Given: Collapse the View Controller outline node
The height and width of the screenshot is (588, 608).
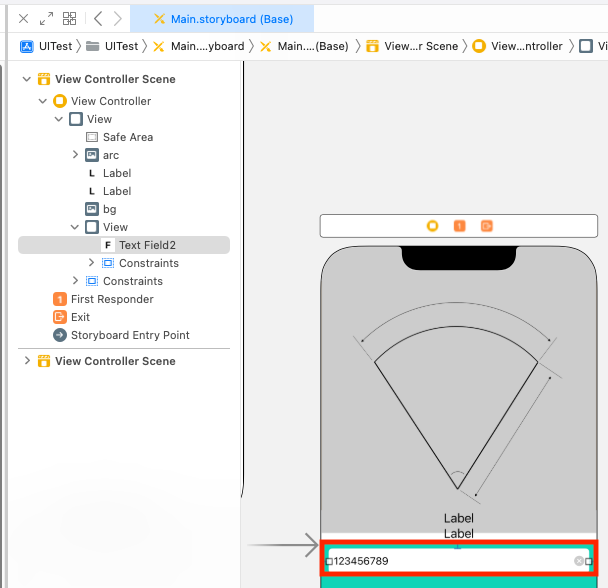Looking at the screenshot, I should (43, 101).
